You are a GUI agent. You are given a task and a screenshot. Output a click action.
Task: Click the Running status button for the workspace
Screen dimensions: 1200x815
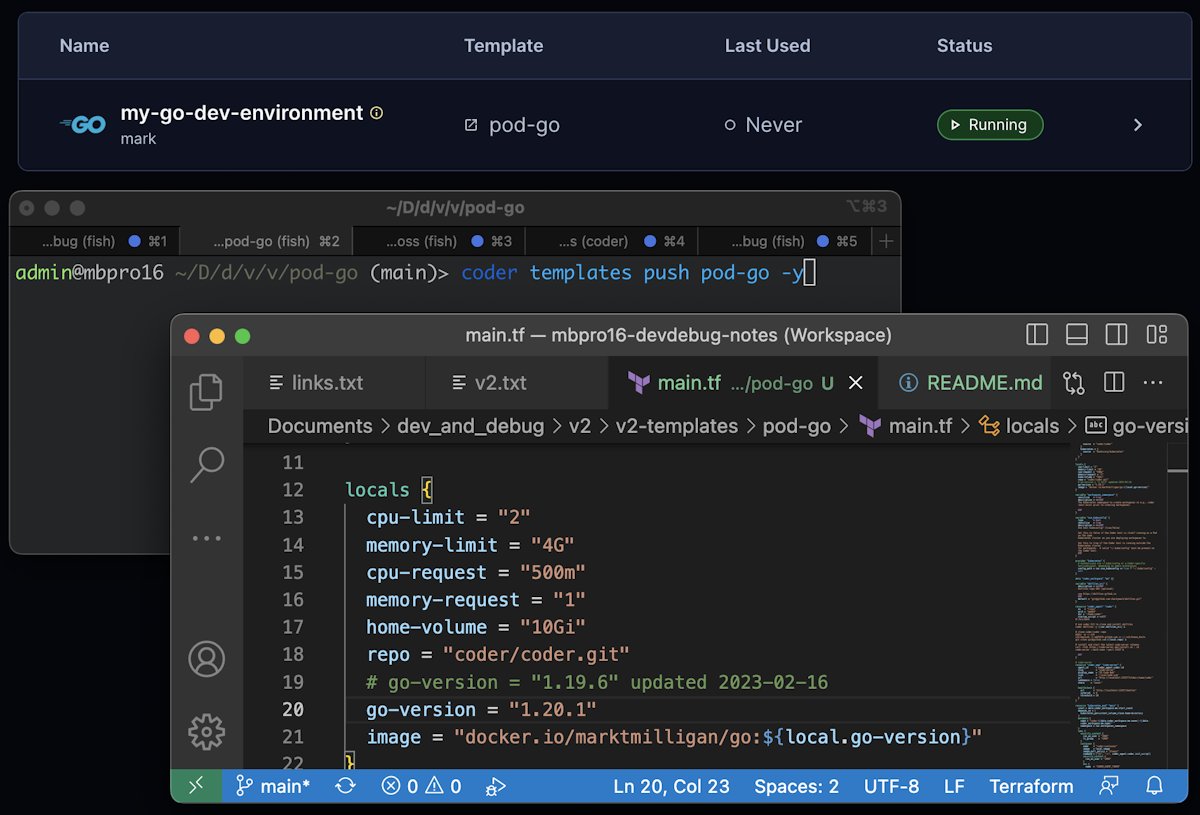coord(990,124)
